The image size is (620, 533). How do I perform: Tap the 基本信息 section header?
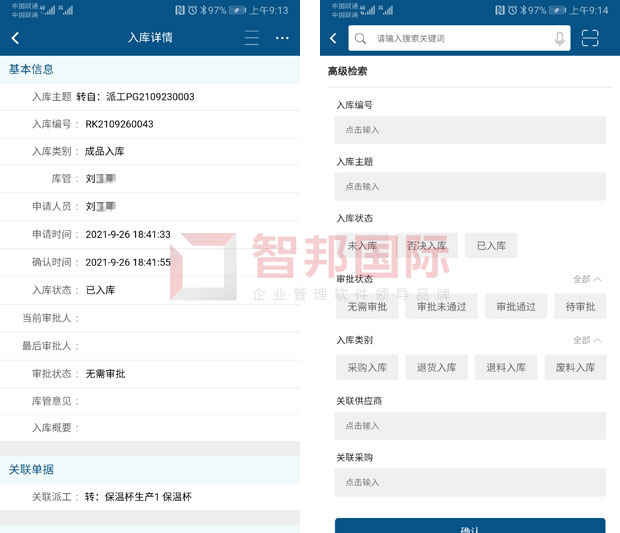point(31,70)
